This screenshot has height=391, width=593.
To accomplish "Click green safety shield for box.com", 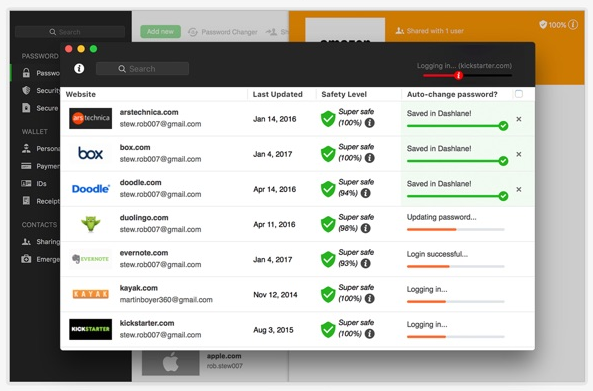I will coord(328,154).
